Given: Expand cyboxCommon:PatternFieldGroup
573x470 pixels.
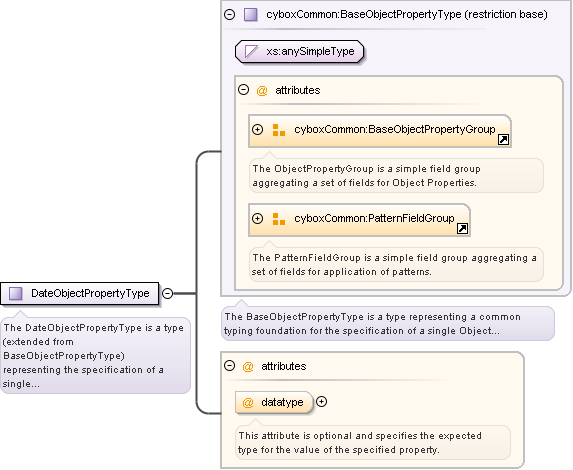Looking at the screenshot, I should coord(258,219).
